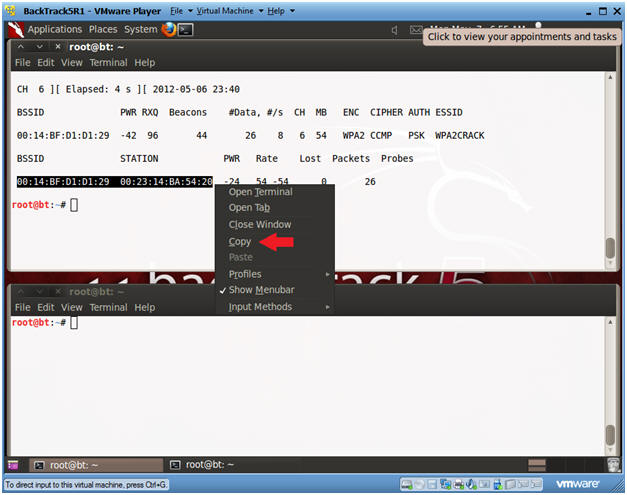
Task: Click the VMware sound card icon
Action: pos(471,485)
